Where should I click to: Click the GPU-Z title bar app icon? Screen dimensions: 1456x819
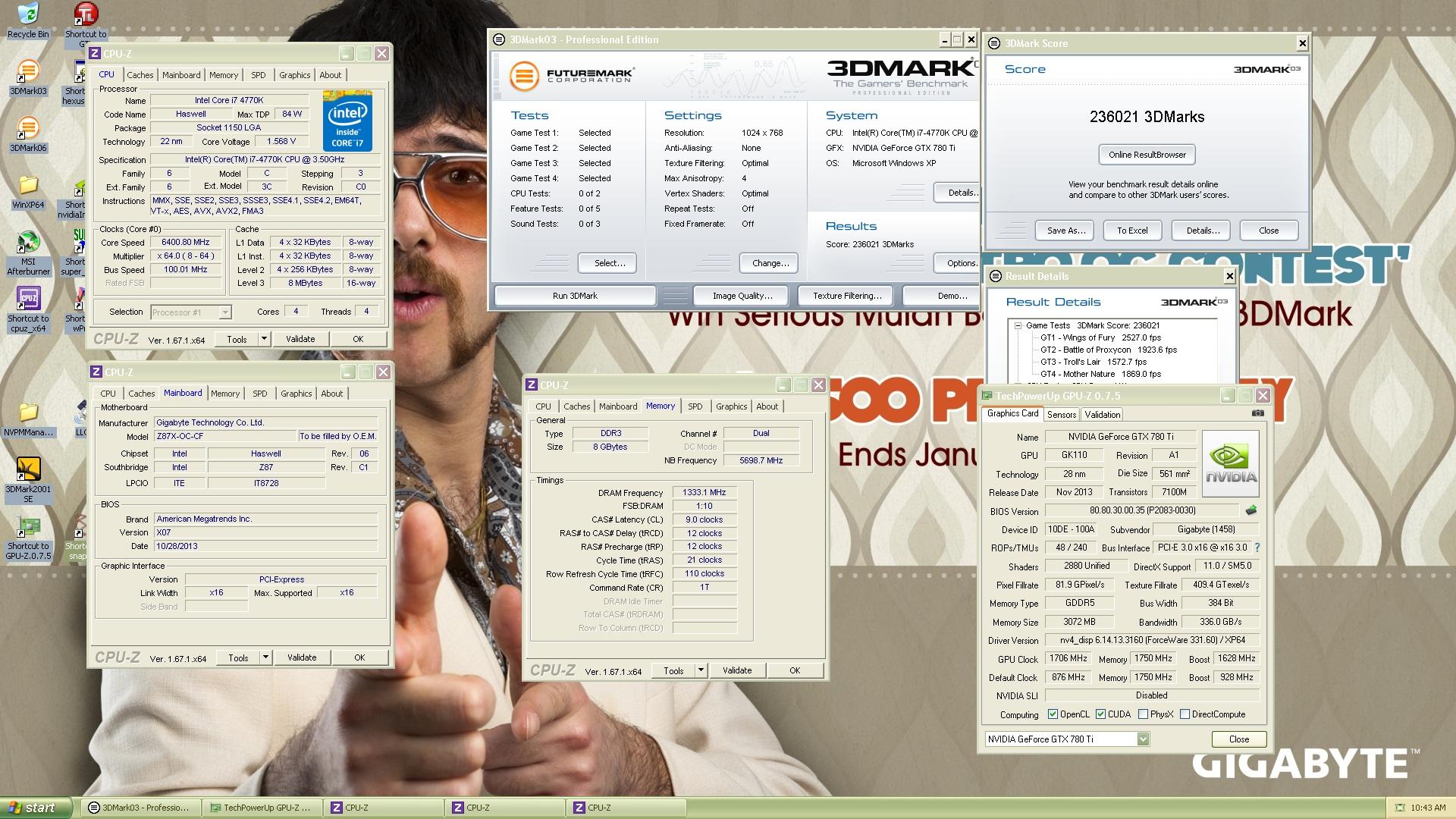pos(988,396)
